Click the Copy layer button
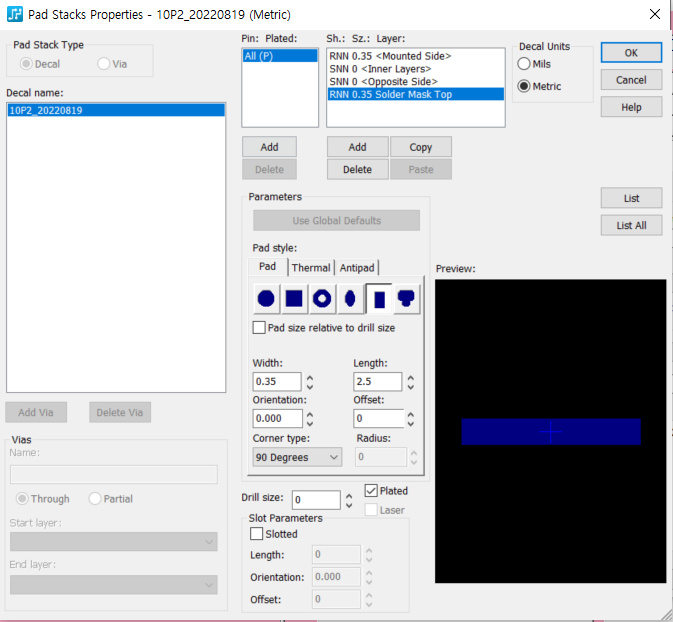Screen dimensions: 673x622 [420, 147]
